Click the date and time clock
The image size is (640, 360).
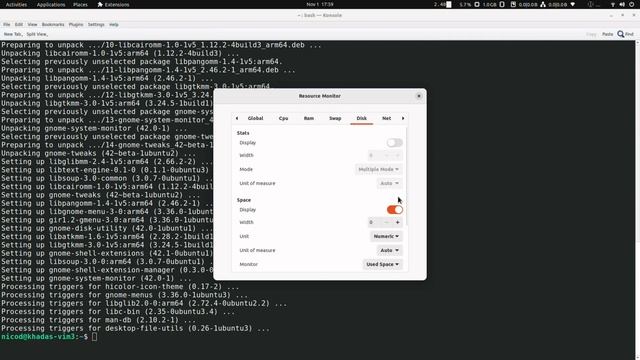(x=320, y=4)
